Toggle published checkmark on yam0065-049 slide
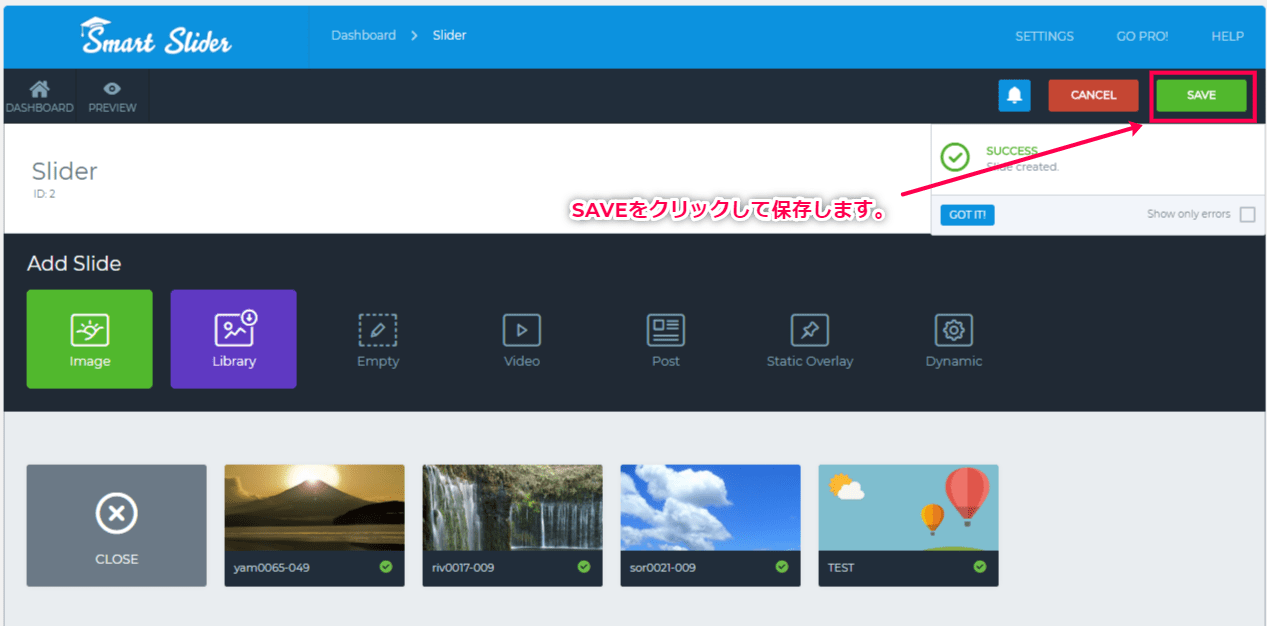This screenshot has width=1267, height=626. tap(386, 567)
